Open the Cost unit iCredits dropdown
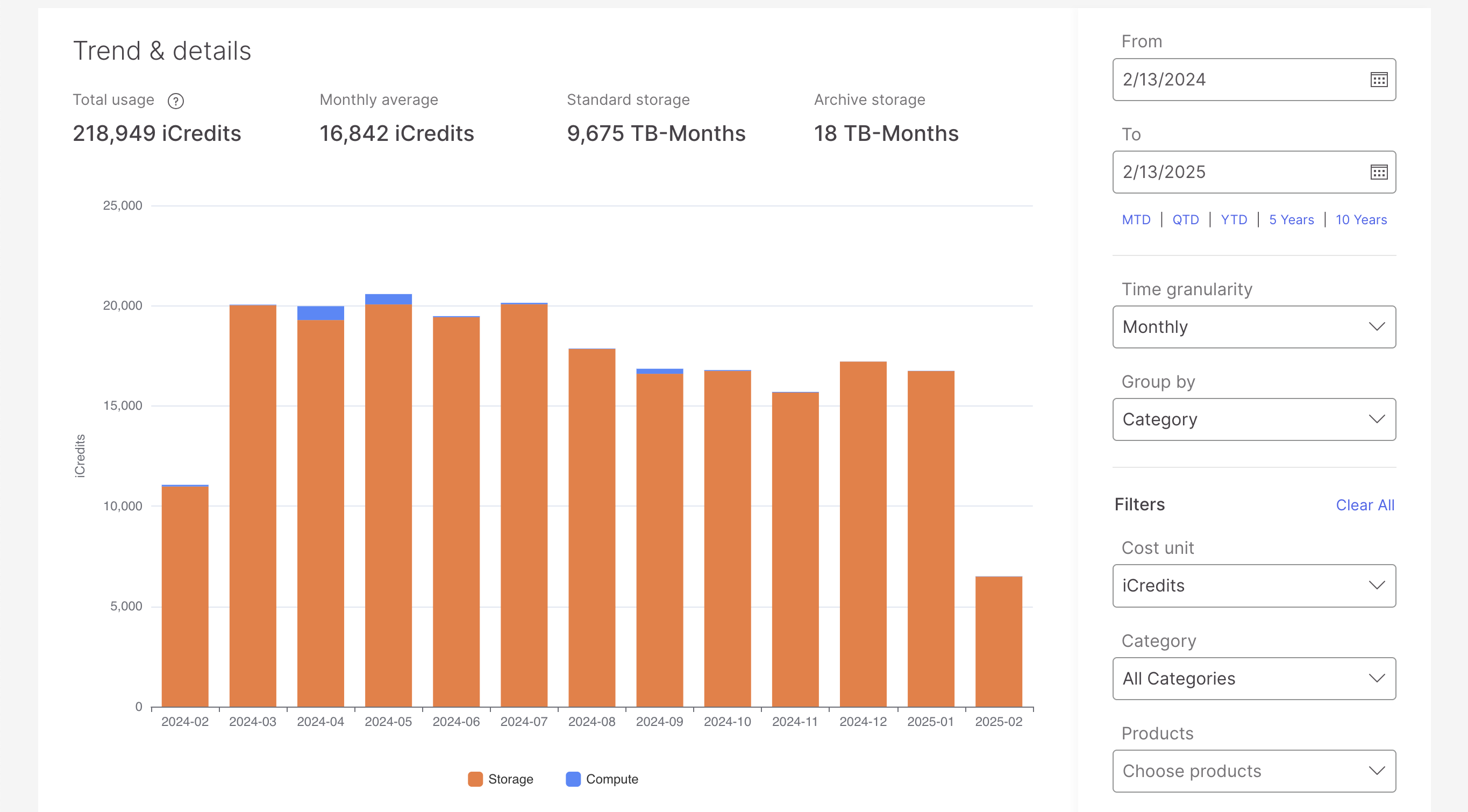This screenshot has height=812, width=1468. (x=1254, y=585)
